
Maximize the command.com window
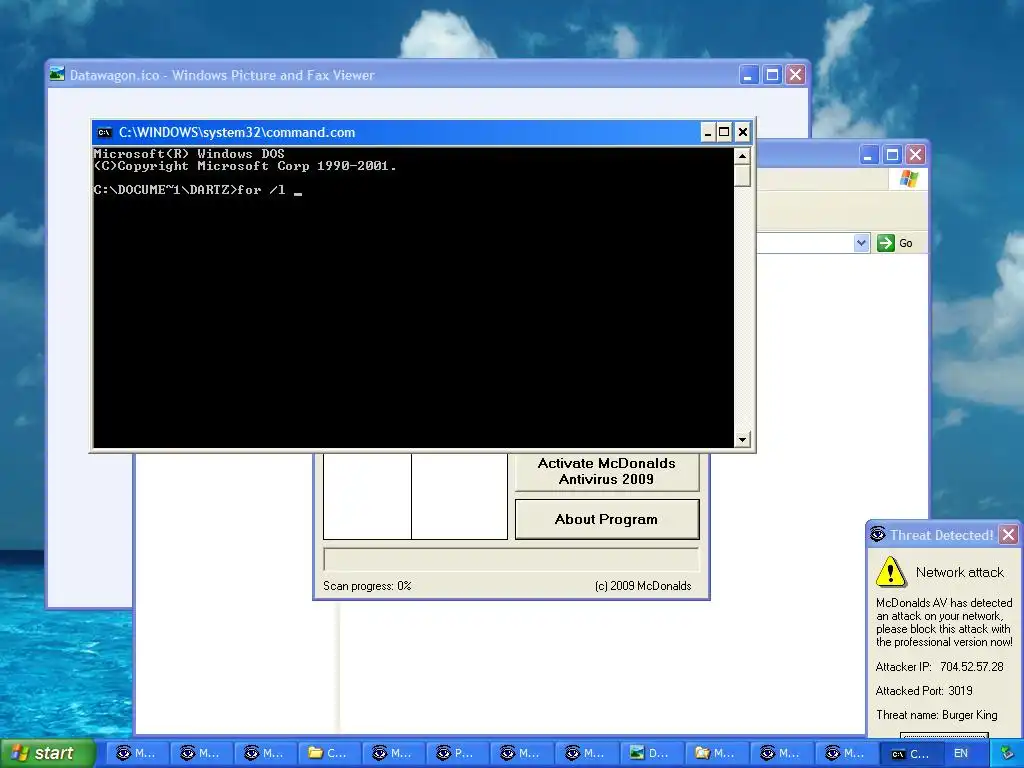724,133
